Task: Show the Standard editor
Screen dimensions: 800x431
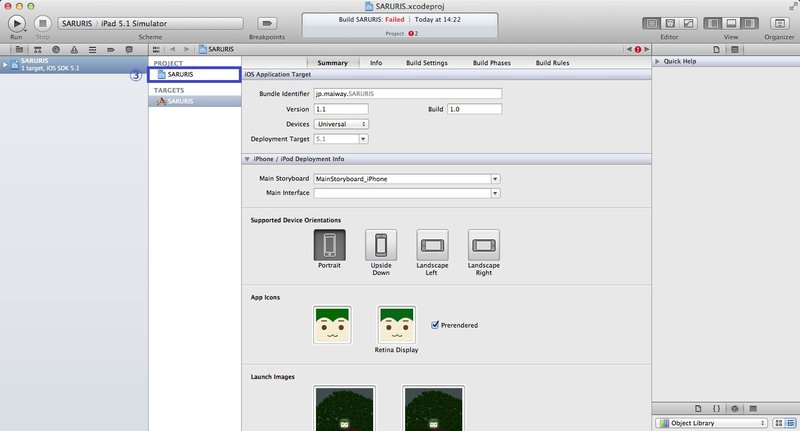Action: point(652,23)
